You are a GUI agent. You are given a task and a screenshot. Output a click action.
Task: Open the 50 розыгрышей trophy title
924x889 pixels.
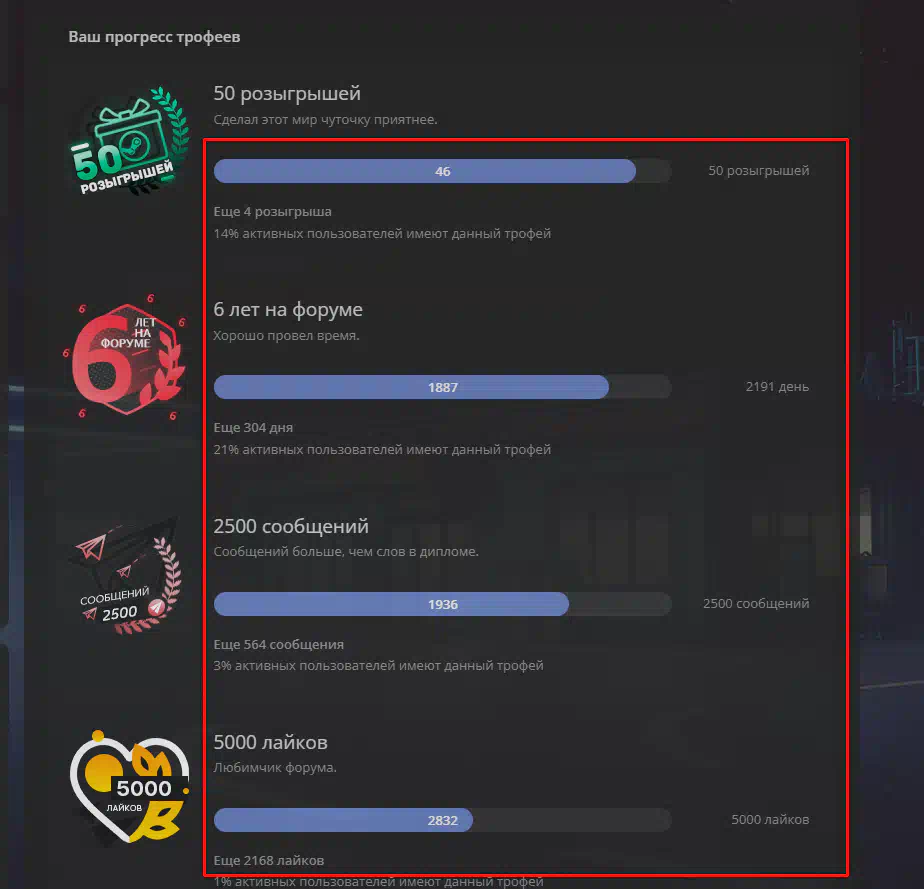pos(287,93)
